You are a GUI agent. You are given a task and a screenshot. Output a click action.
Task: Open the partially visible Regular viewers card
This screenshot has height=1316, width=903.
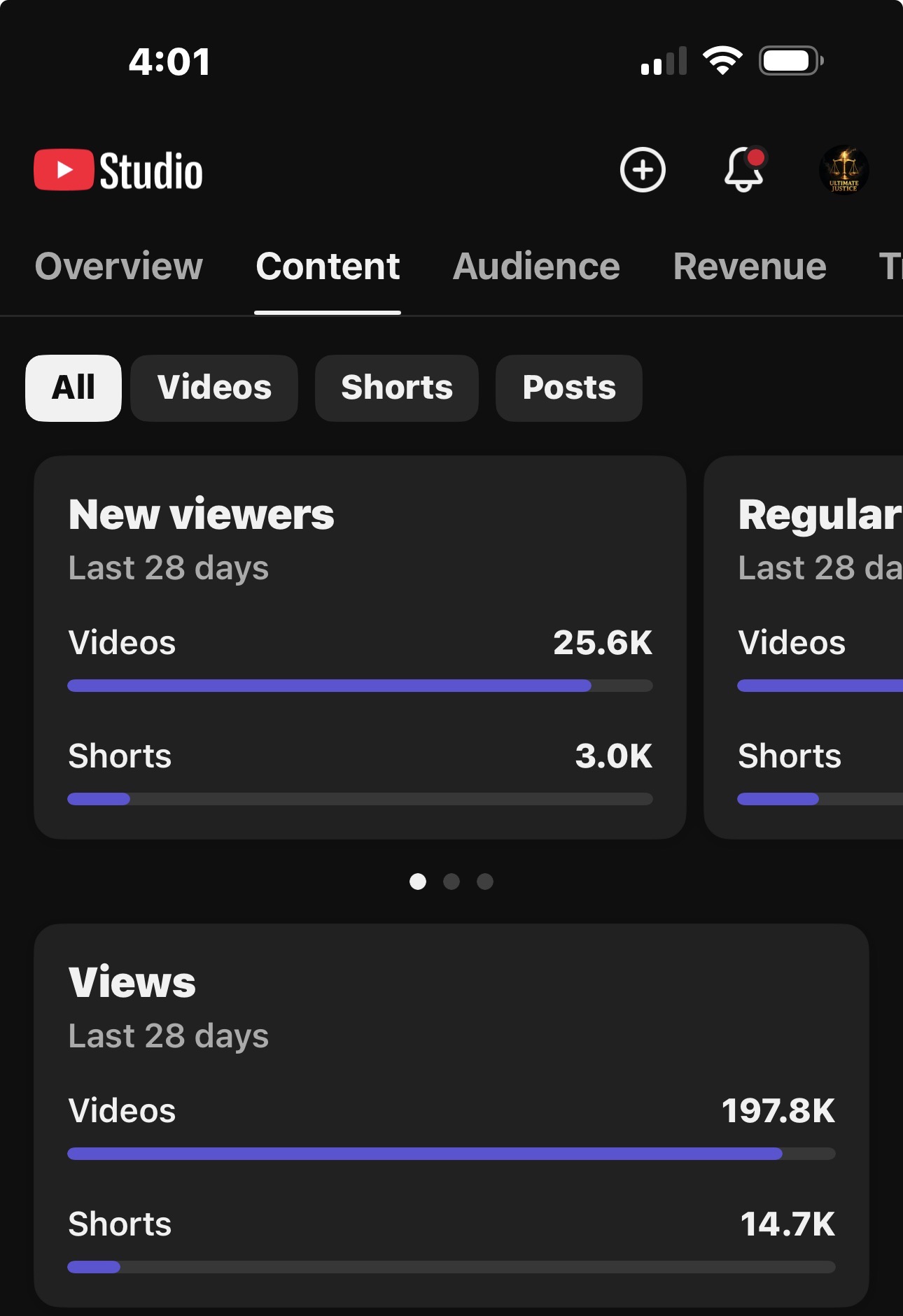click(804, 647)
